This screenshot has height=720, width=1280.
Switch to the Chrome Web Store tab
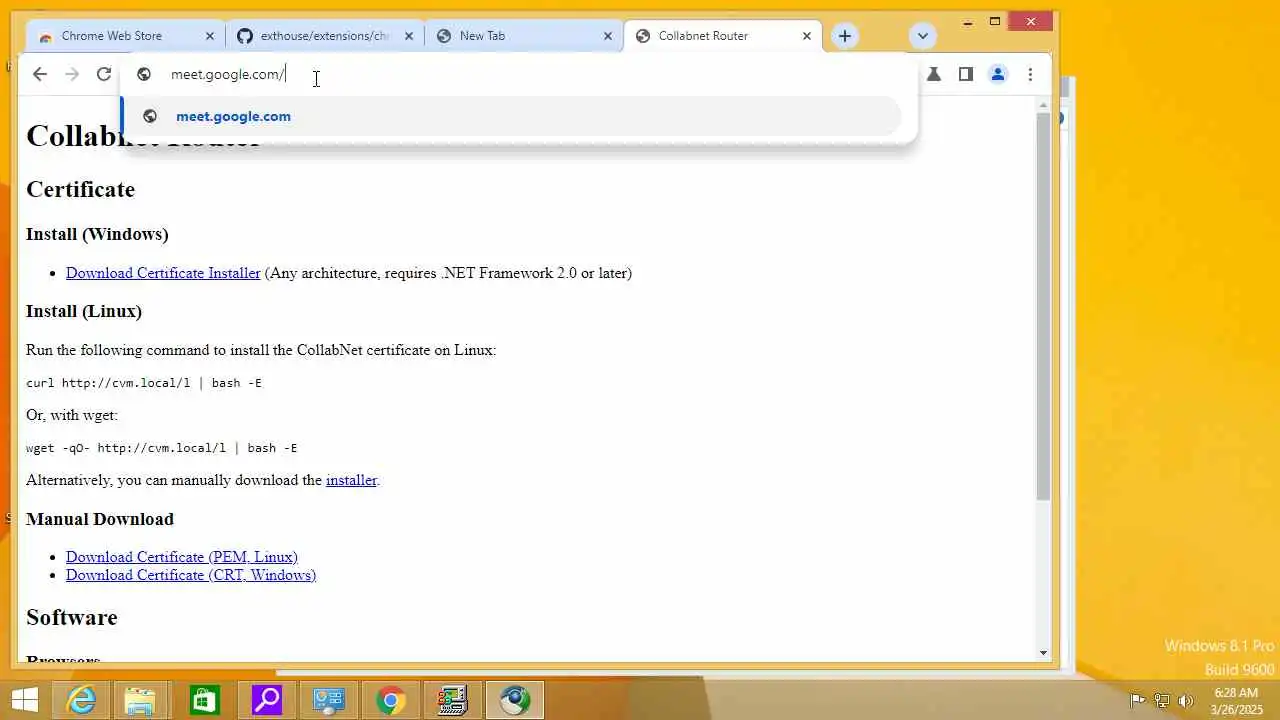pos(126,36)
